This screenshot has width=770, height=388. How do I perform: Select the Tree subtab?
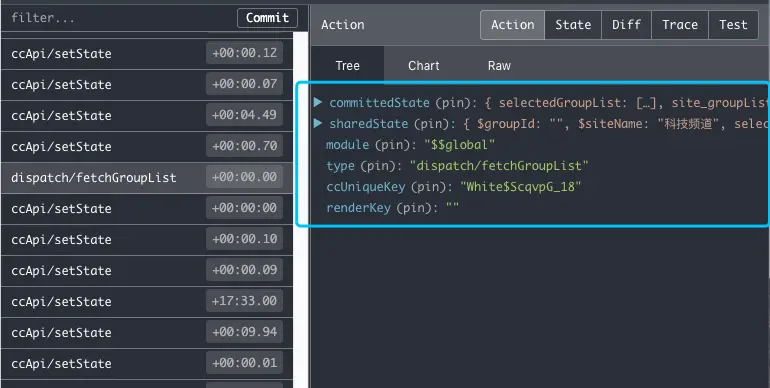coord(347,66)
